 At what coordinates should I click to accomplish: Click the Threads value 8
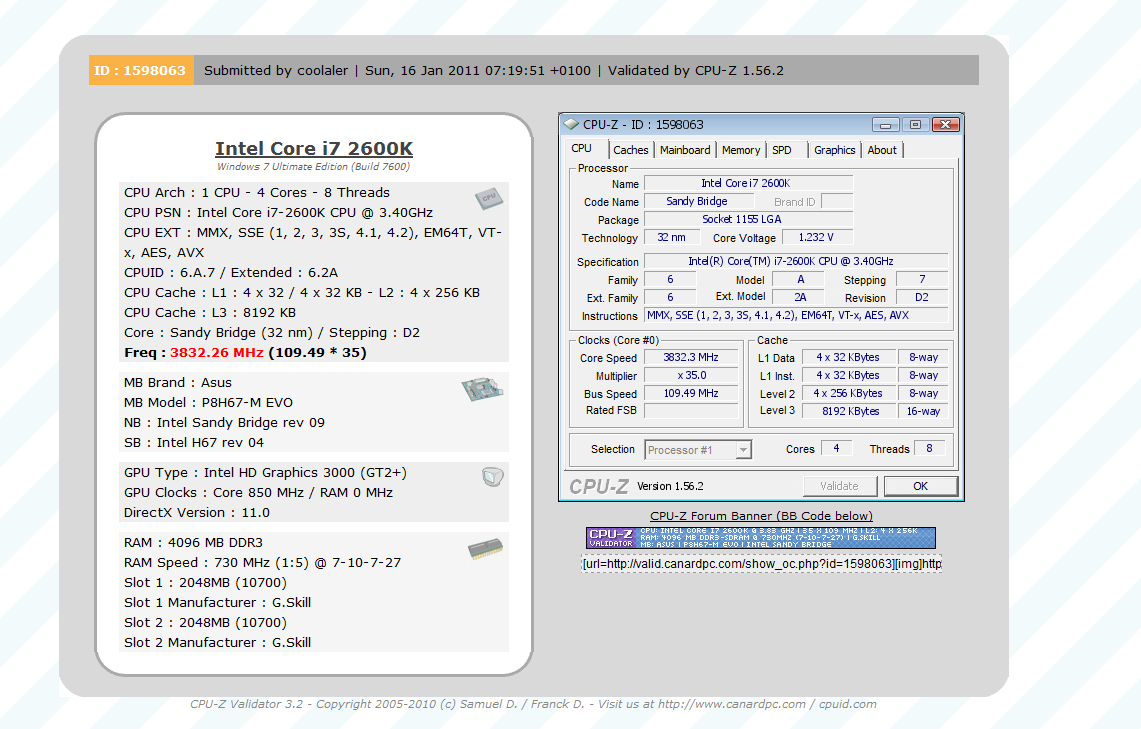click(929, 448)
